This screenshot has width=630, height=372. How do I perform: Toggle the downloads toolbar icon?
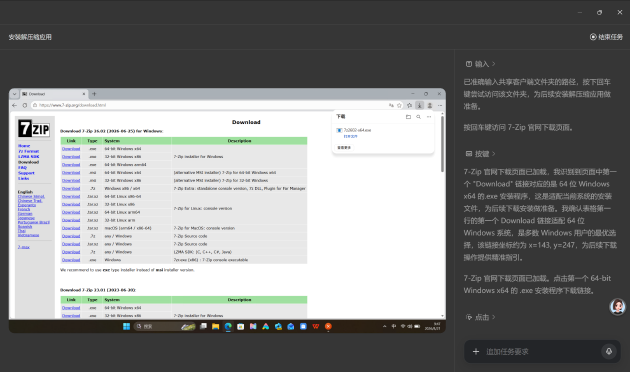click(x=419, y=105)
